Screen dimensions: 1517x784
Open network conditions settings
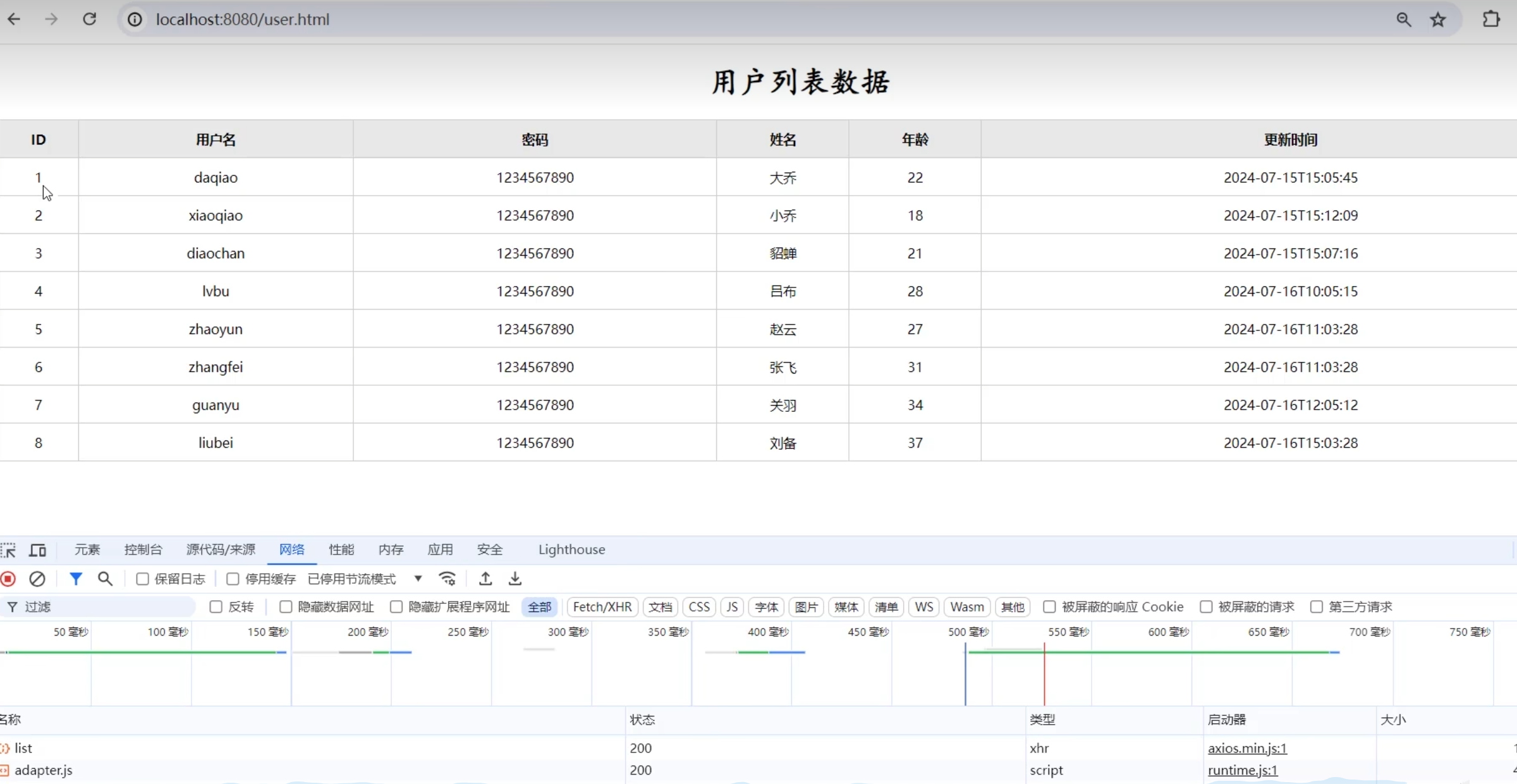(x=447, y=578)
